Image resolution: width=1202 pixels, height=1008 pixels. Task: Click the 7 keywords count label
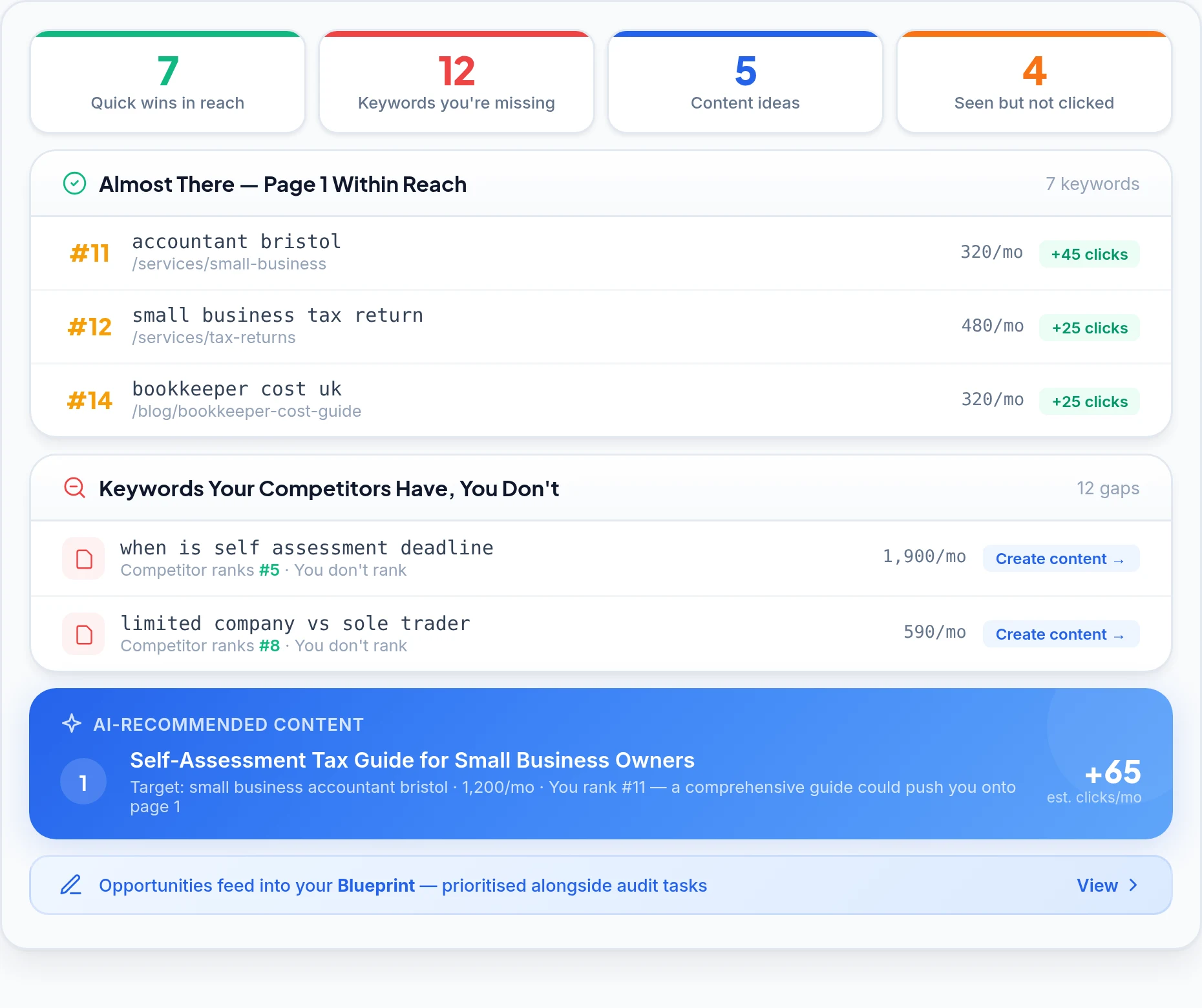point(1093,184)
